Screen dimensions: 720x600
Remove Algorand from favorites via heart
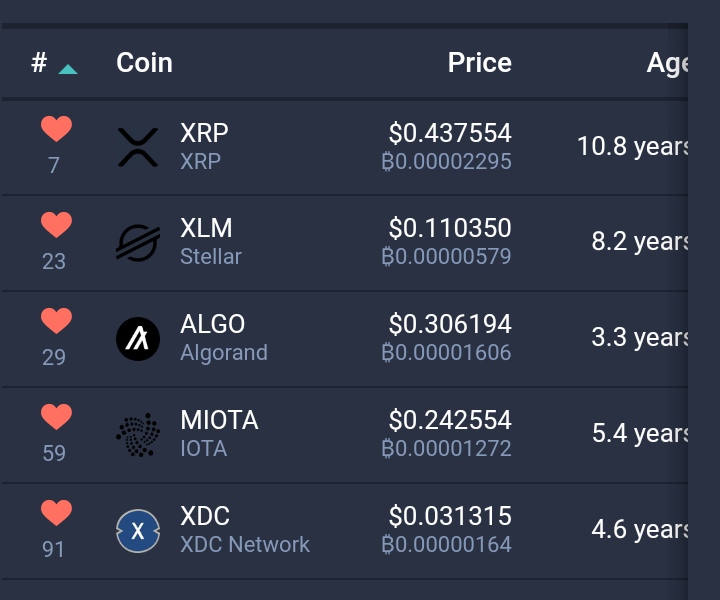[56, 320]
